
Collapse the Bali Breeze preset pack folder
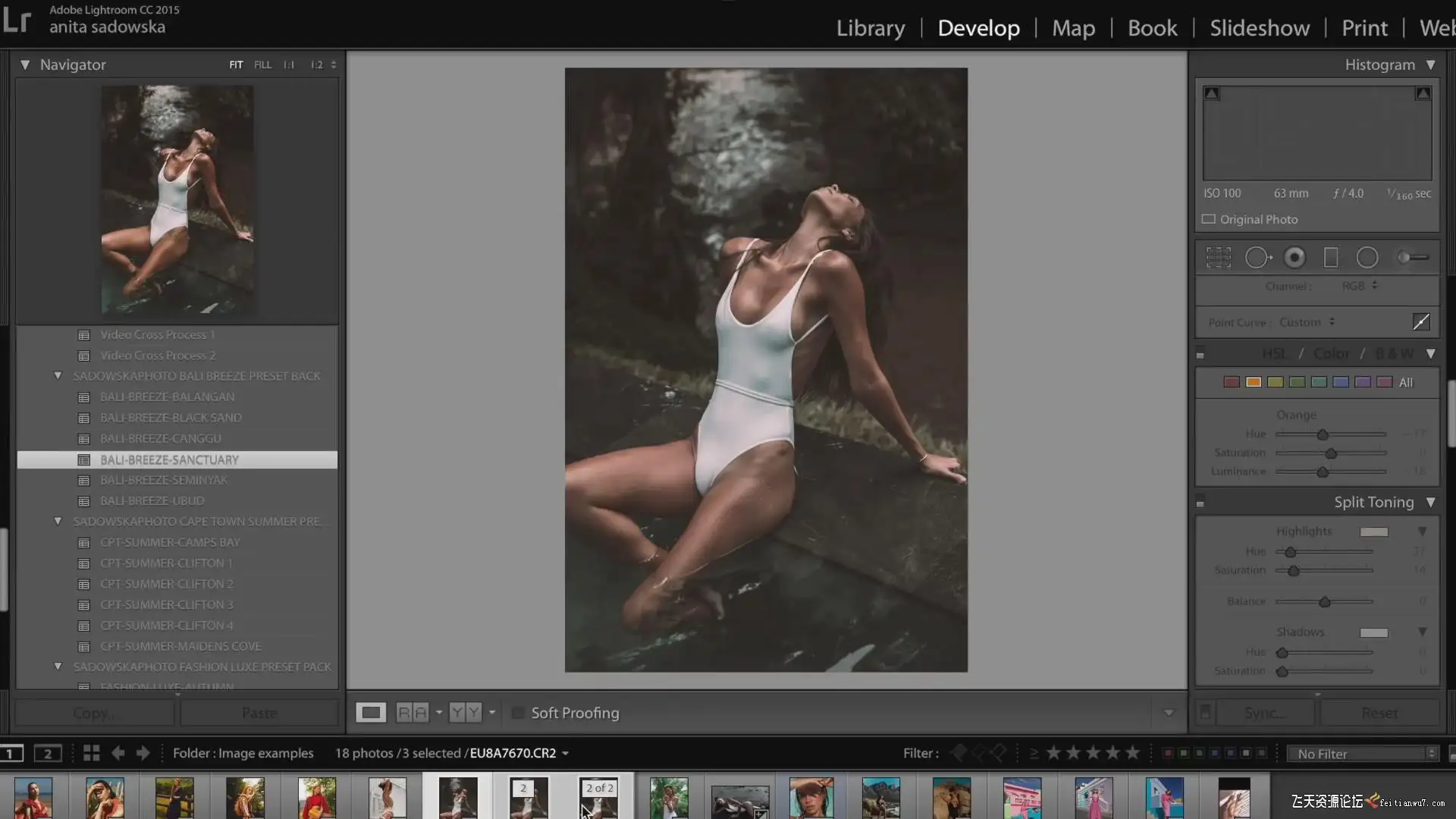[58, 376]
